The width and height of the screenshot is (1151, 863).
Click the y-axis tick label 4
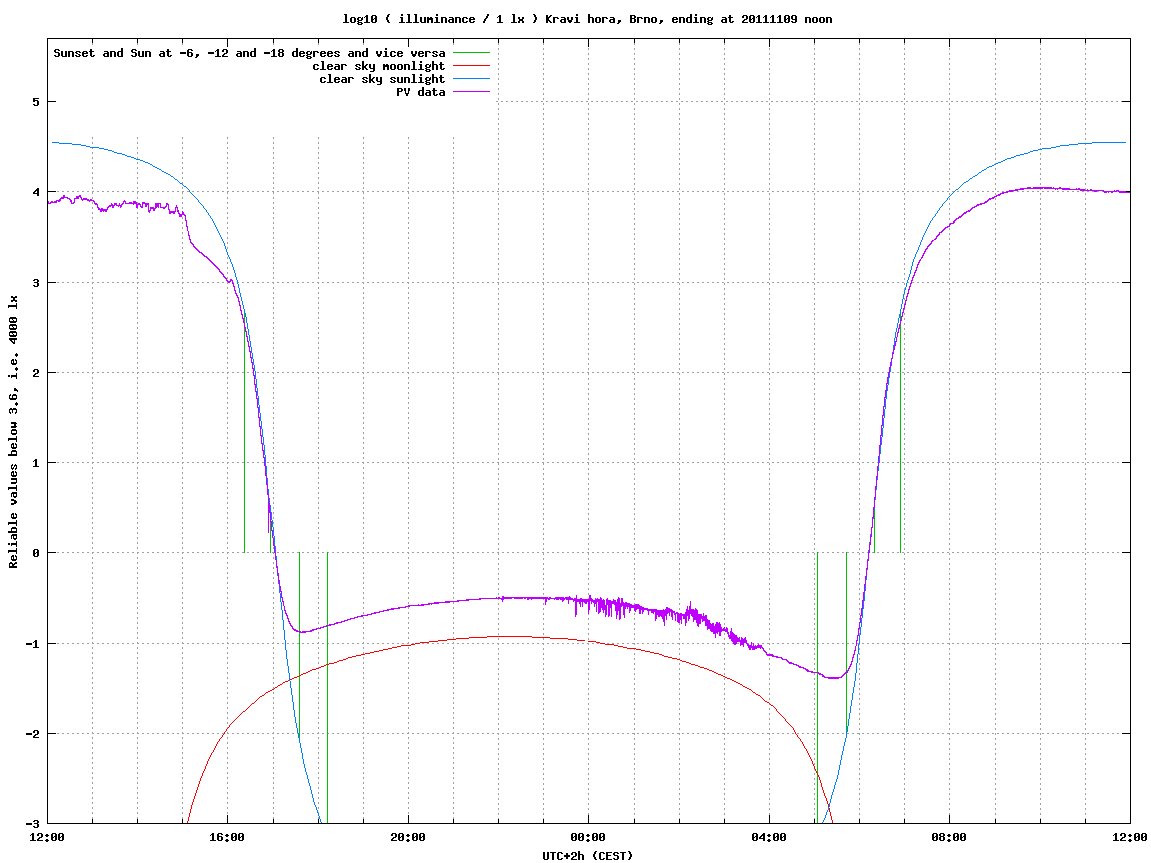click(35, 192)
